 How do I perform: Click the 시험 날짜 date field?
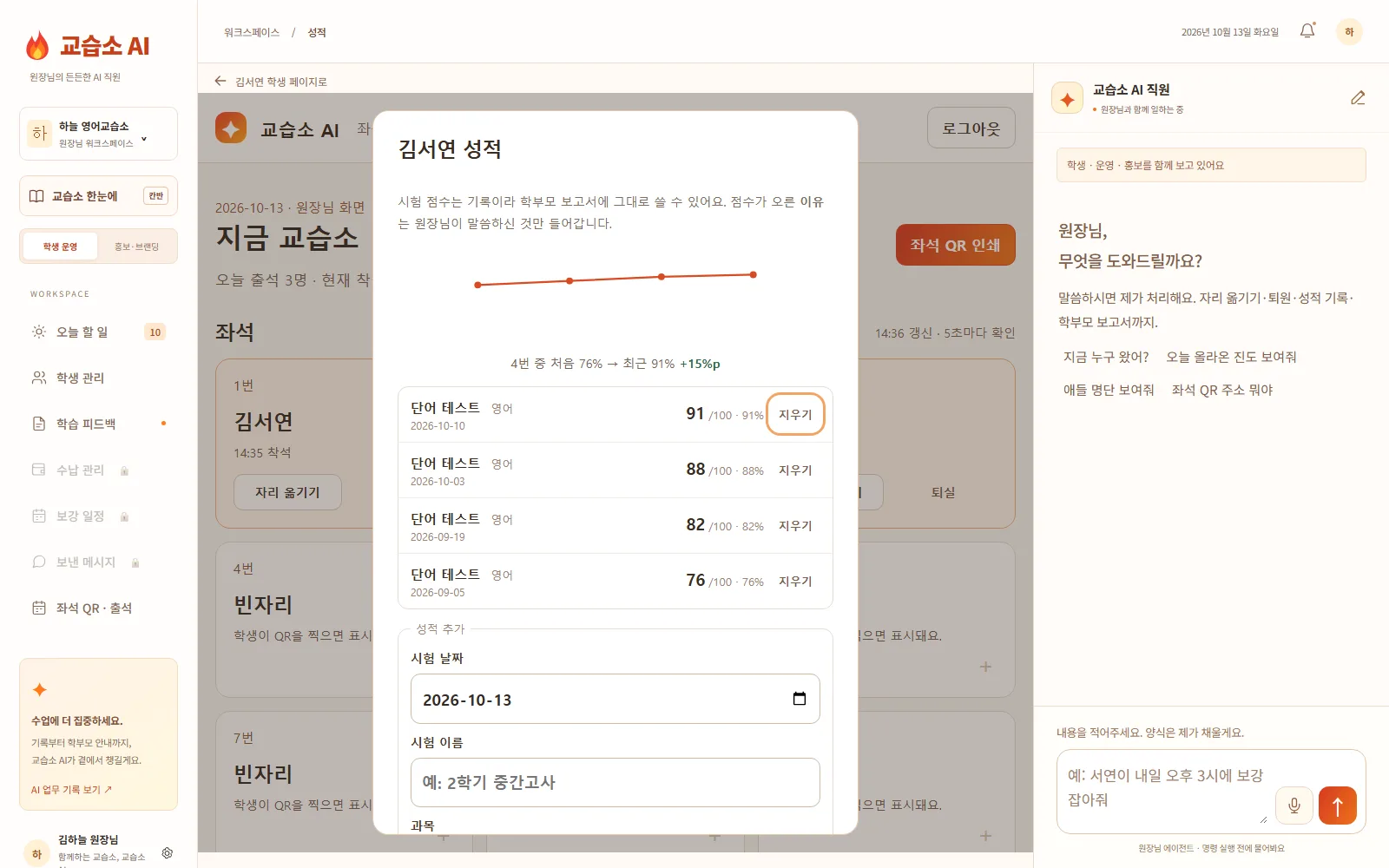tap(615, 699)
